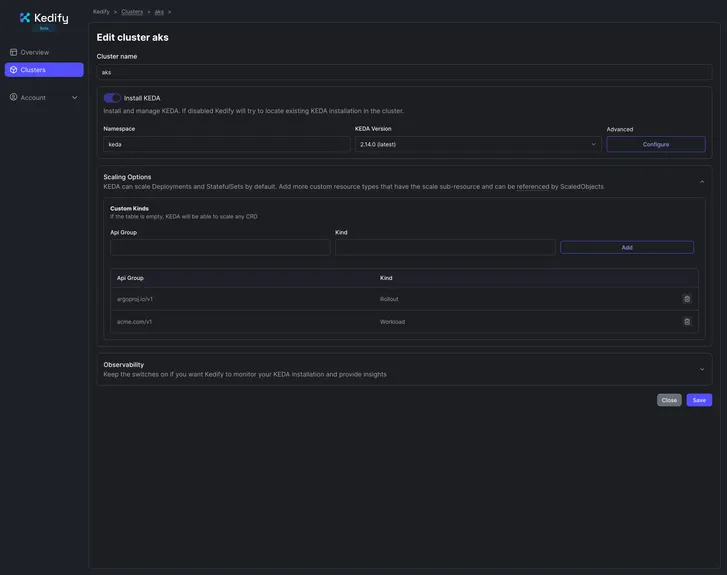Toggle the Install KEDA switch
Screen dimensions: 727x575
coord(112,98)
